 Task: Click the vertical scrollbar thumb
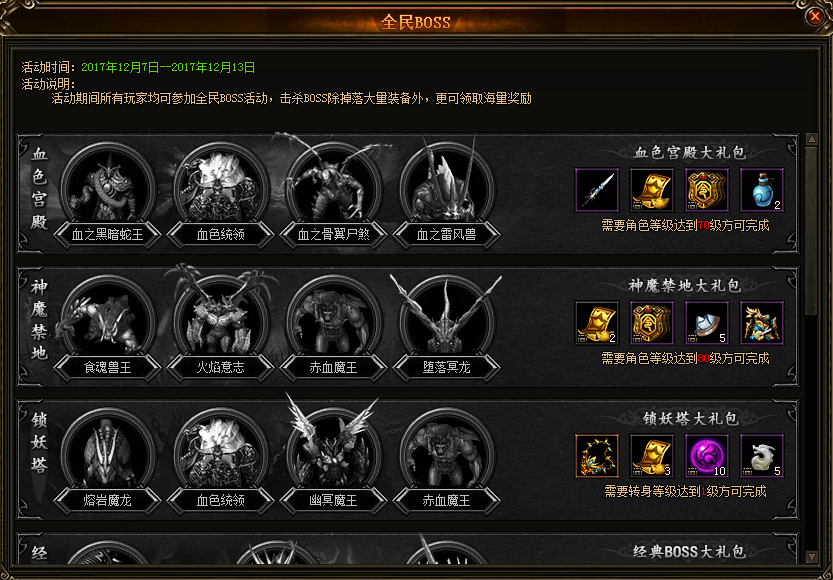pos(812,231)
